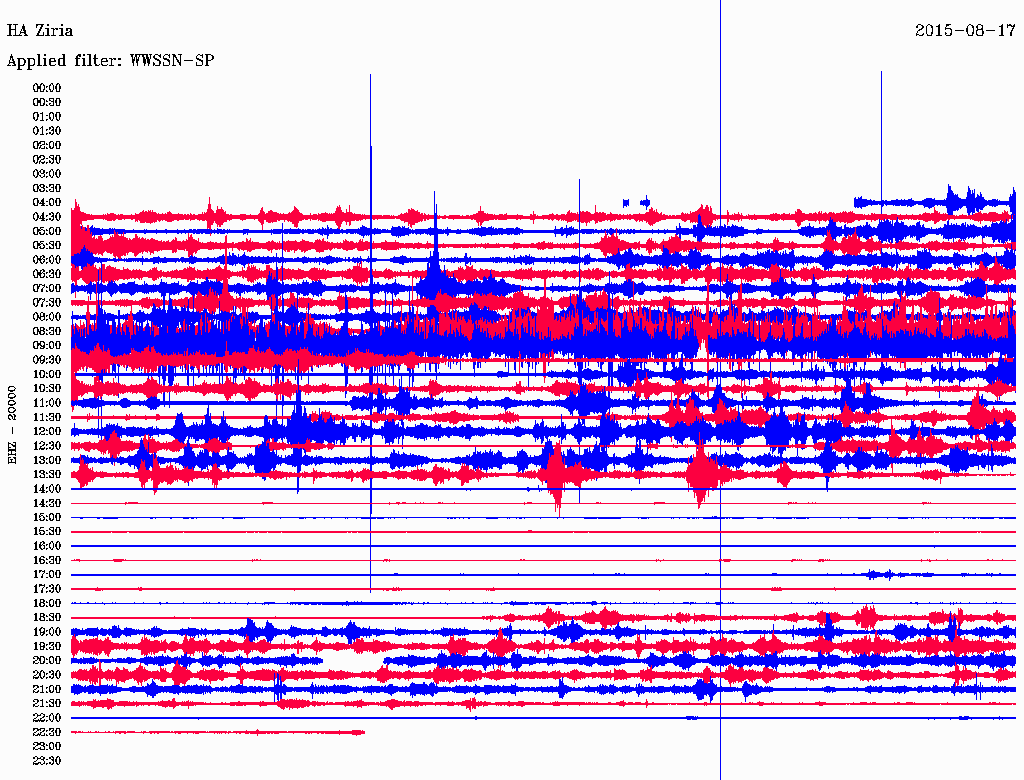The image size is (1024, 780).
Task: Select the 22:30 time label
Action: (x=47, y=732)
